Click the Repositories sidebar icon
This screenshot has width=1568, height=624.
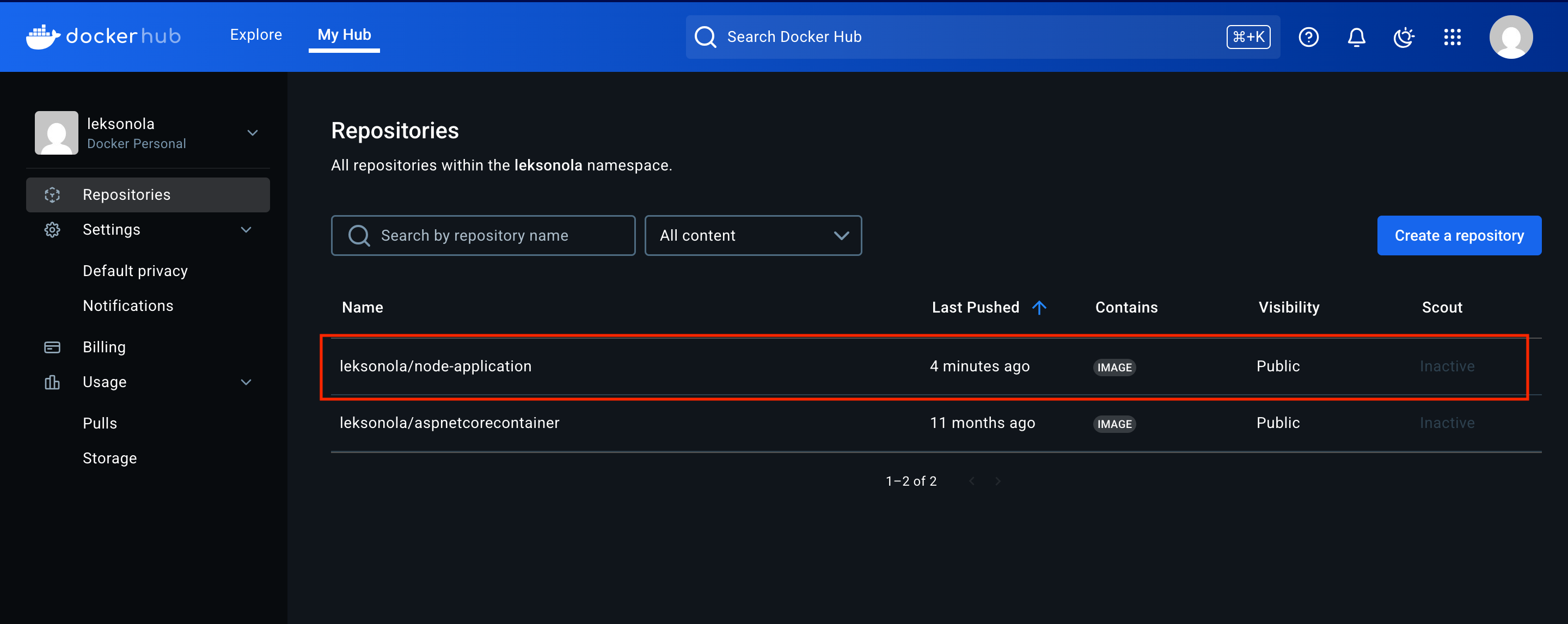pyautogui.click(x=52, y=195)
